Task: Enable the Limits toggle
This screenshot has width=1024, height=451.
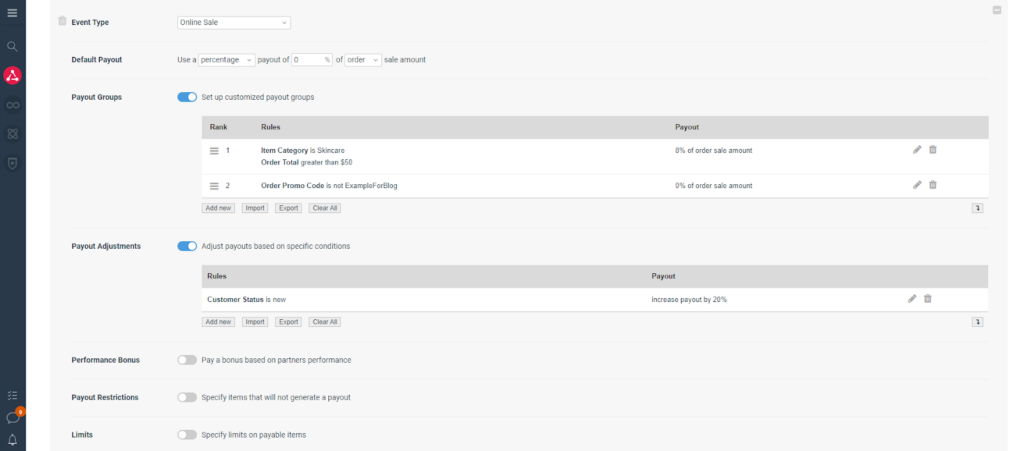Action: click(x=187, y=435)
